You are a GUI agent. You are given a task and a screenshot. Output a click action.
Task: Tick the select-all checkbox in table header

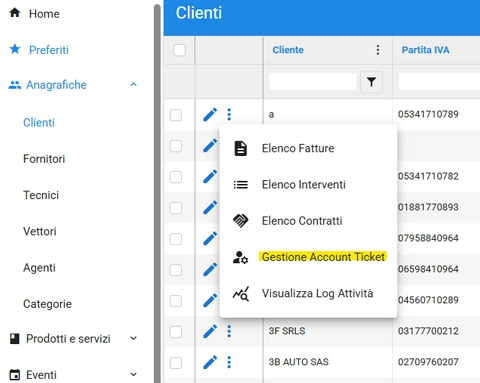179,50
